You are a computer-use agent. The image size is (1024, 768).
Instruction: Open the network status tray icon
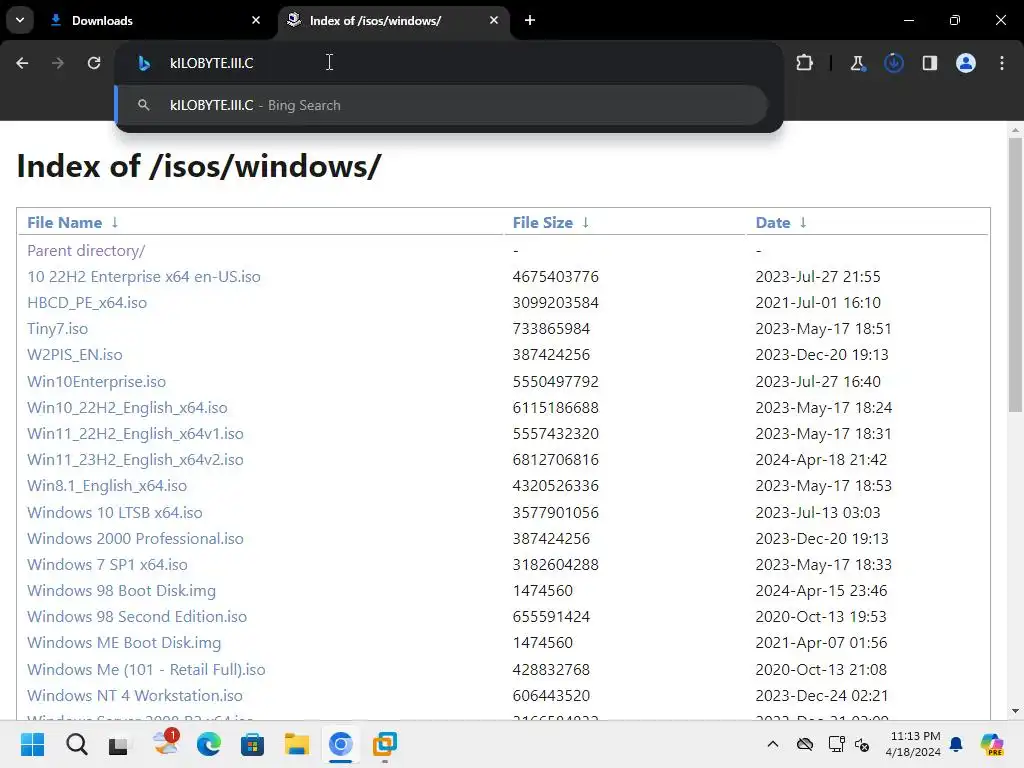(836, 744)
